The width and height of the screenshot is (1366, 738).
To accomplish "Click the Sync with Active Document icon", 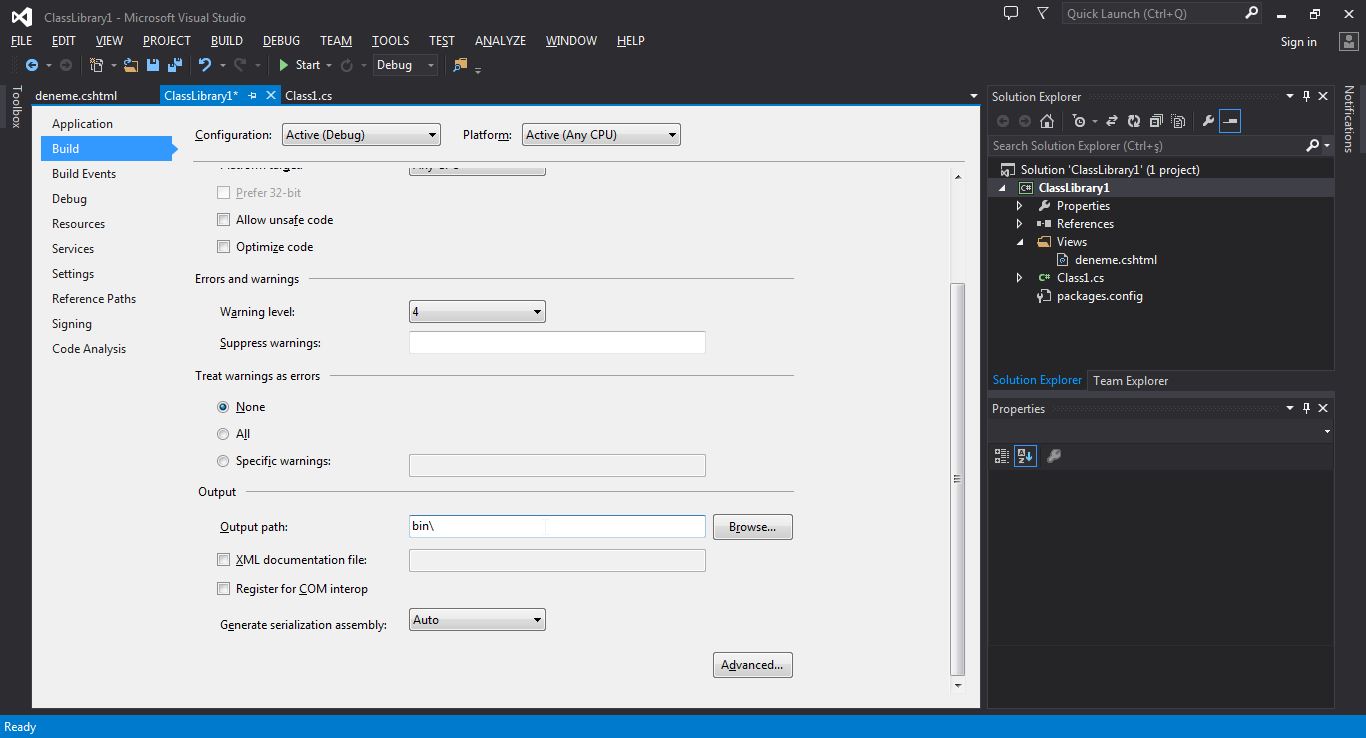I will coord(1113,120).
